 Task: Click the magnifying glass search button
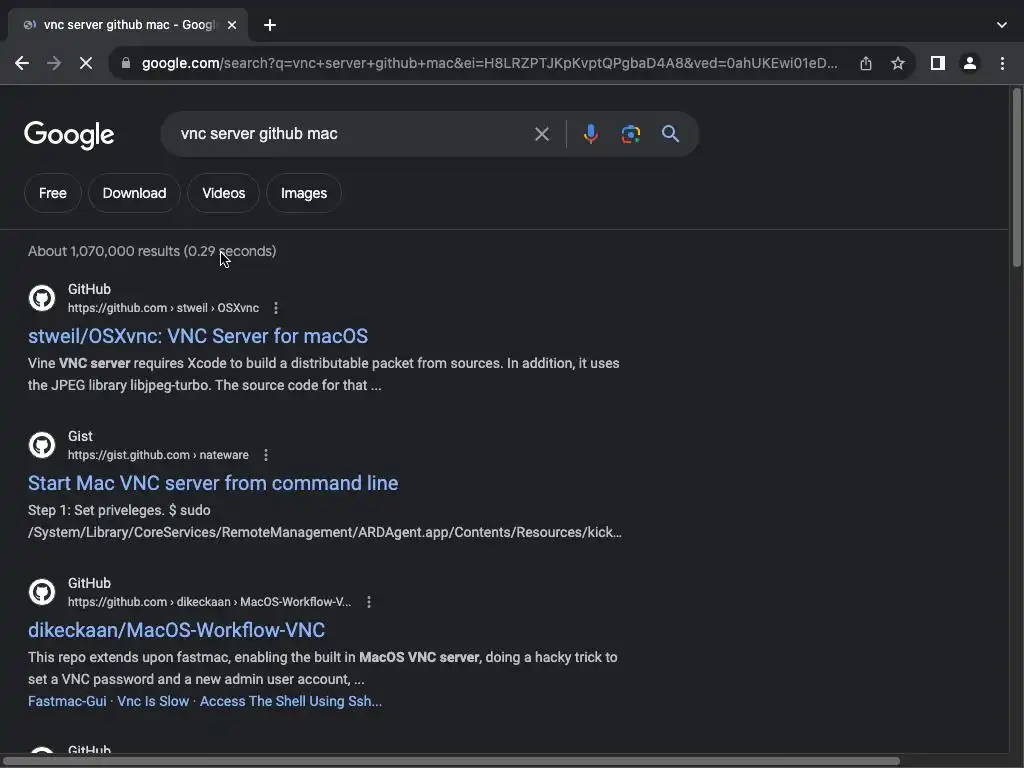670,134
